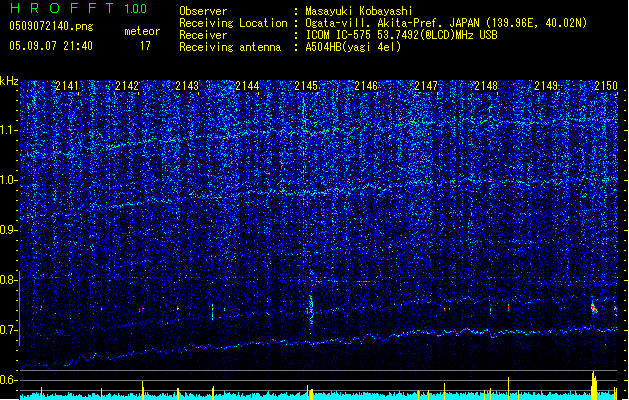The height and width of the screenshot is (400, 629).
Task: Click the 2143 time marker
Action: pyautogui.click(x=187, y=87)
